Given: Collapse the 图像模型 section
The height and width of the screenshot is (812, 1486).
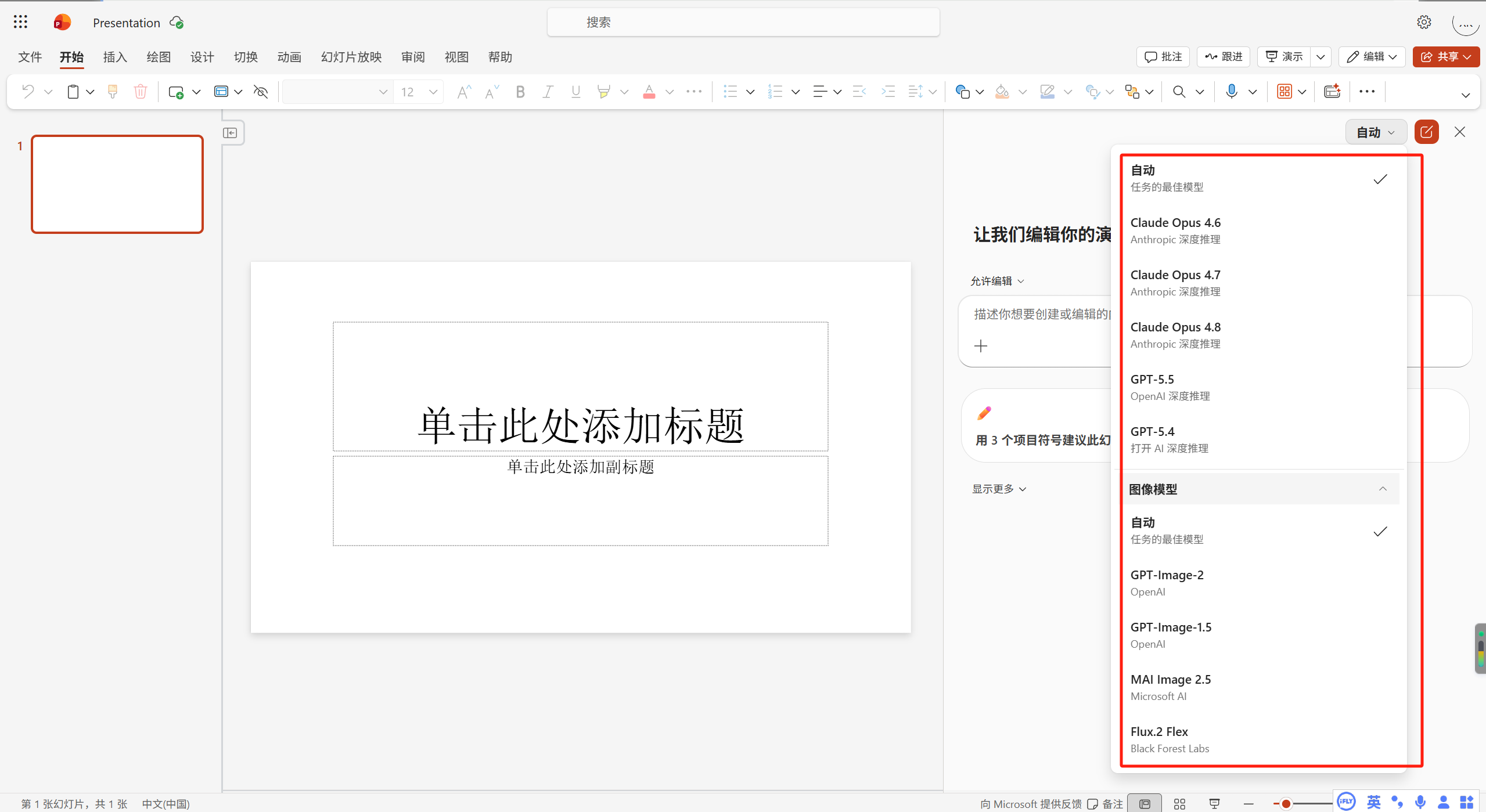Looking at the screenshot, I should 1260,489.
